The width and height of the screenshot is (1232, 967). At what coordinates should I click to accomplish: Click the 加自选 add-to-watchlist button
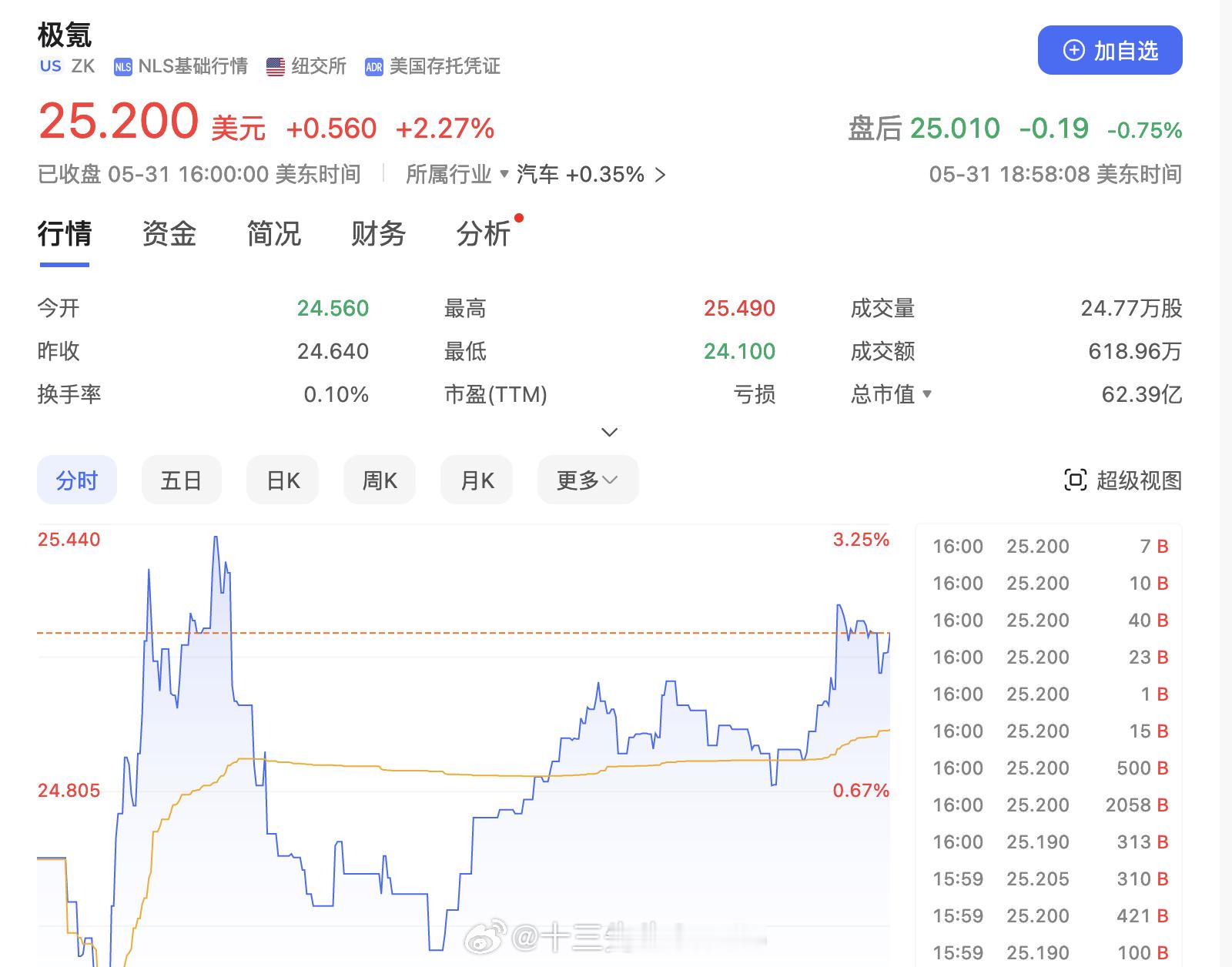[x=1110, y=50]
